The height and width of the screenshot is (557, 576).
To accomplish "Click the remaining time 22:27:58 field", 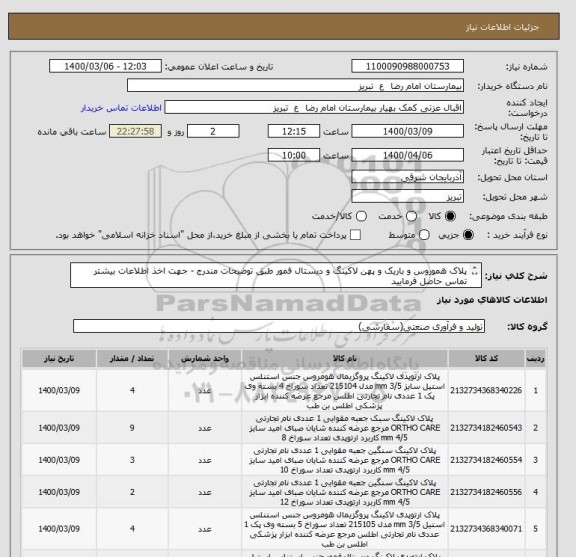I will click(x=135, y=131).
